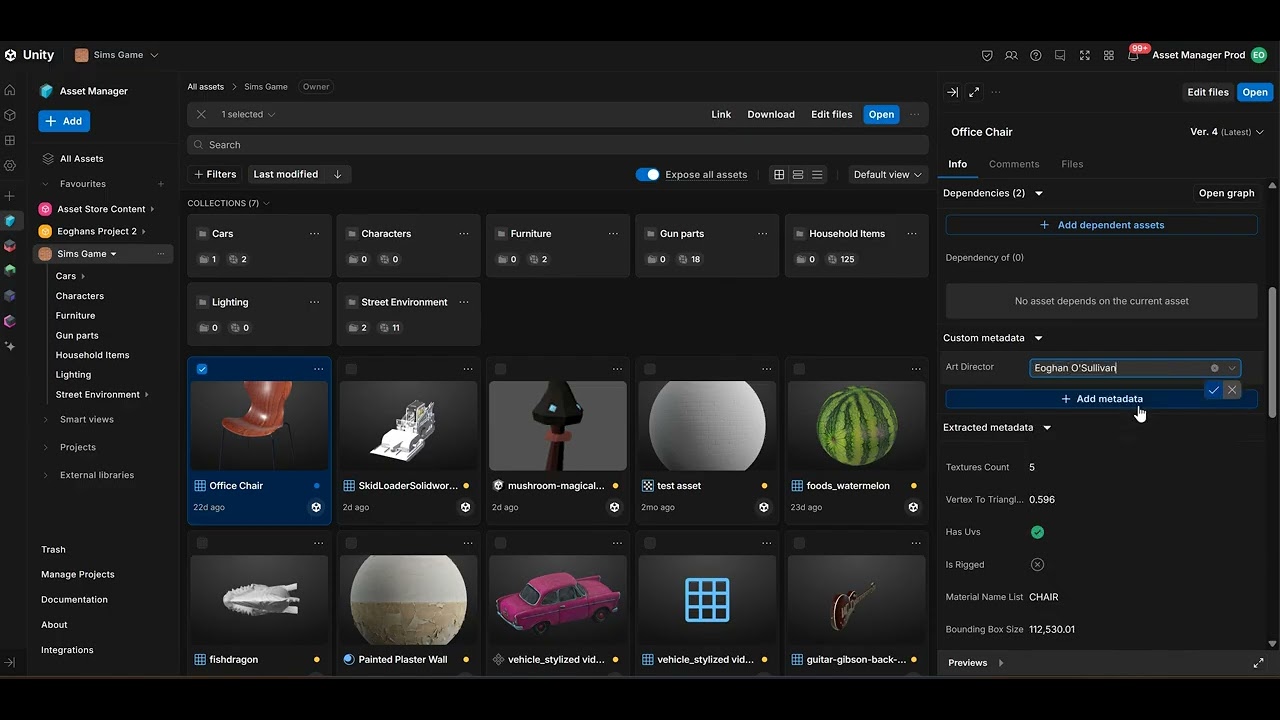This screenshot has height=720, width=1280.
Task: Click the Add metadata button
Action: (x=1101, y=399)
